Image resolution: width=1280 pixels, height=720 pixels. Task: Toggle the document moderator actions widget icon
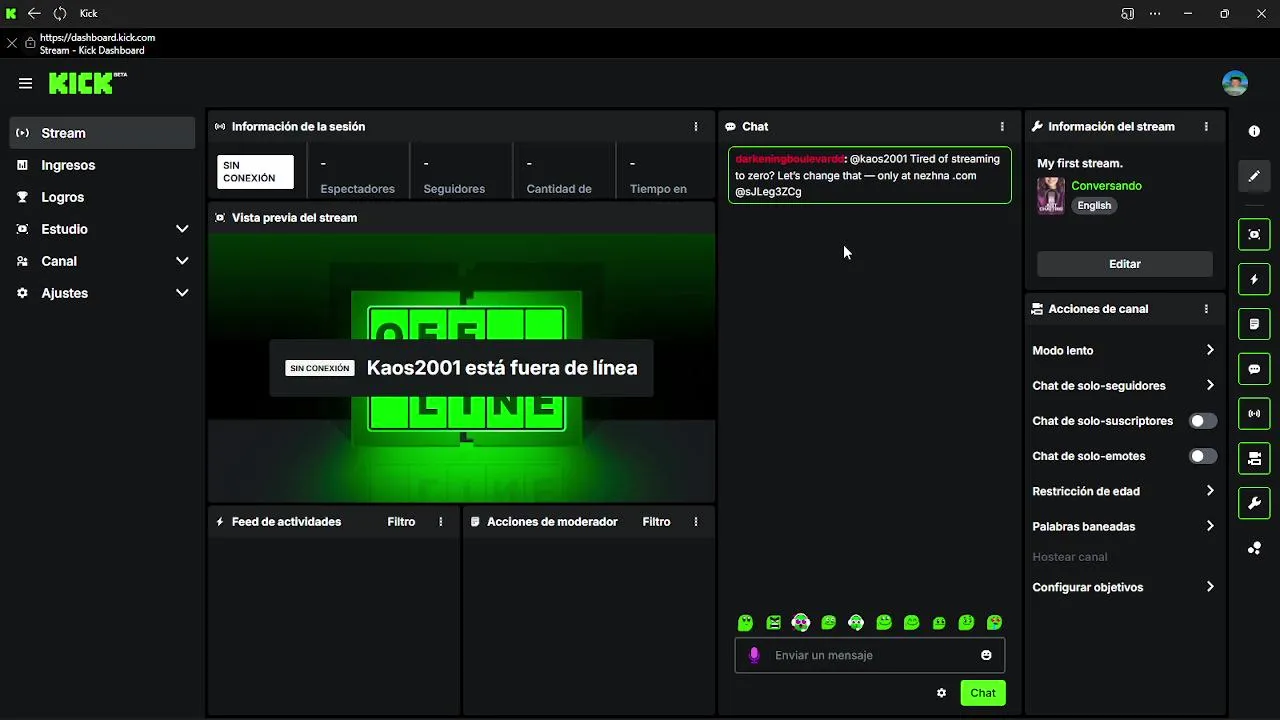pyautogui.click(x=1254, y=324)
